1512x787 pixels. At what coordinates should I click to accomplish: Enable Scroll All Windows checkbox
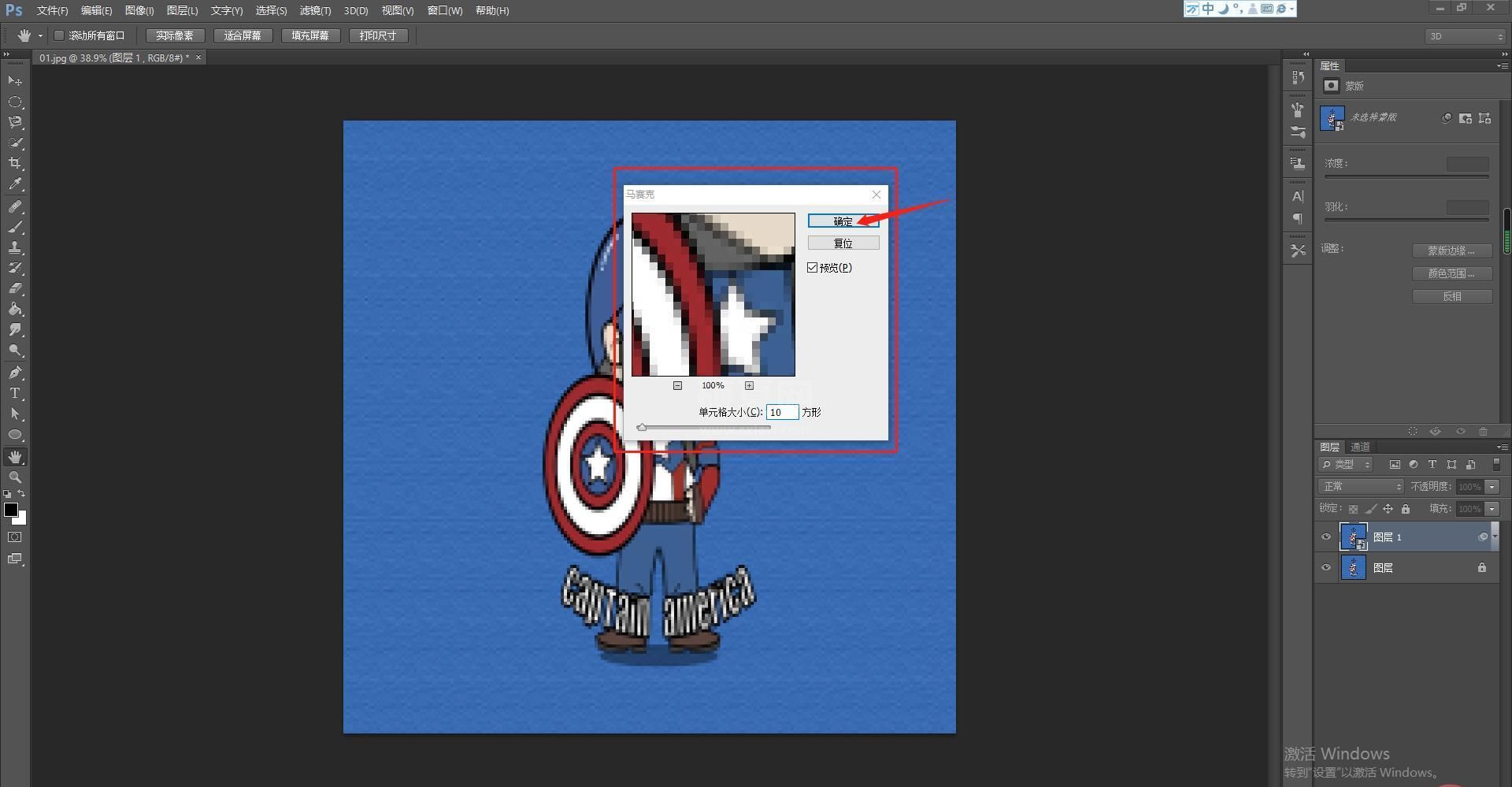[x=59, y=35]
